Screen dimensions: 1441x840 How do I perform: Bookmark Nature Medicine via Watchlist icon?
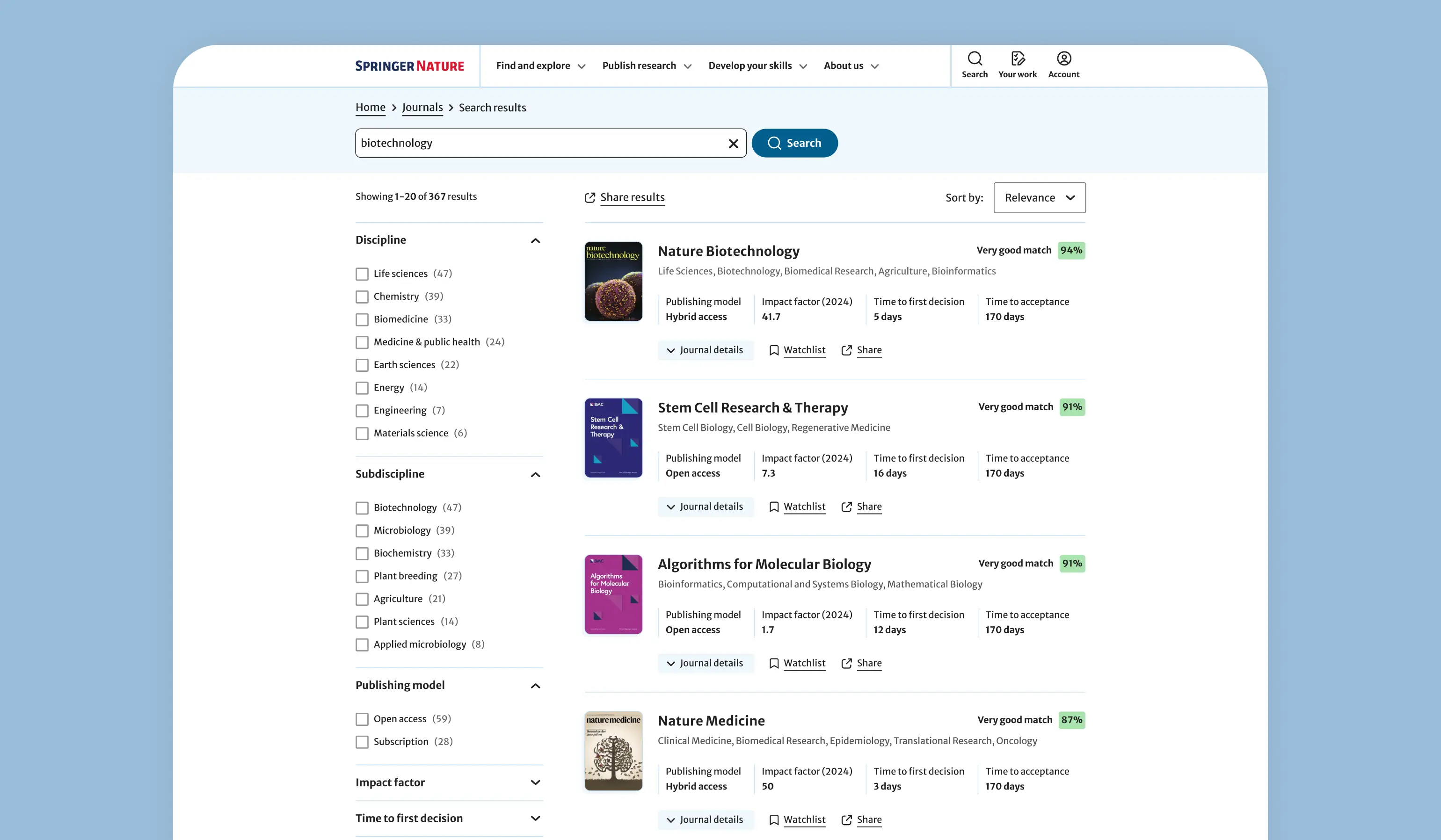[774, 820]
